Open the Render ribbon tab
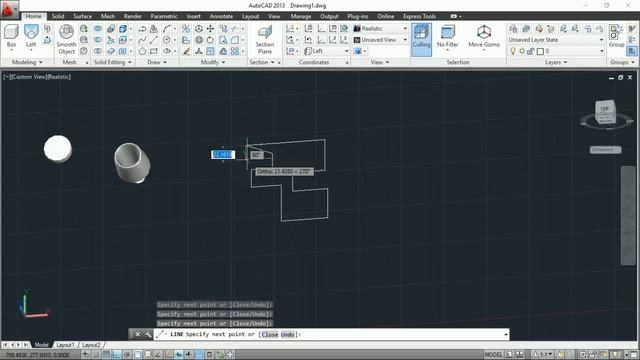This screenshot has width=640, height=360. point(133,16)
